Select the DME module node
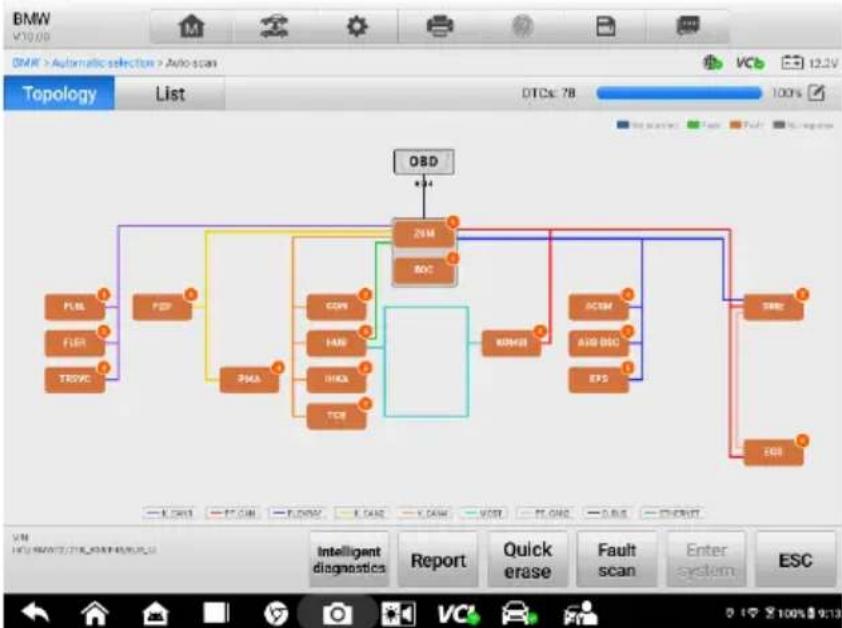 click(773, 307)
